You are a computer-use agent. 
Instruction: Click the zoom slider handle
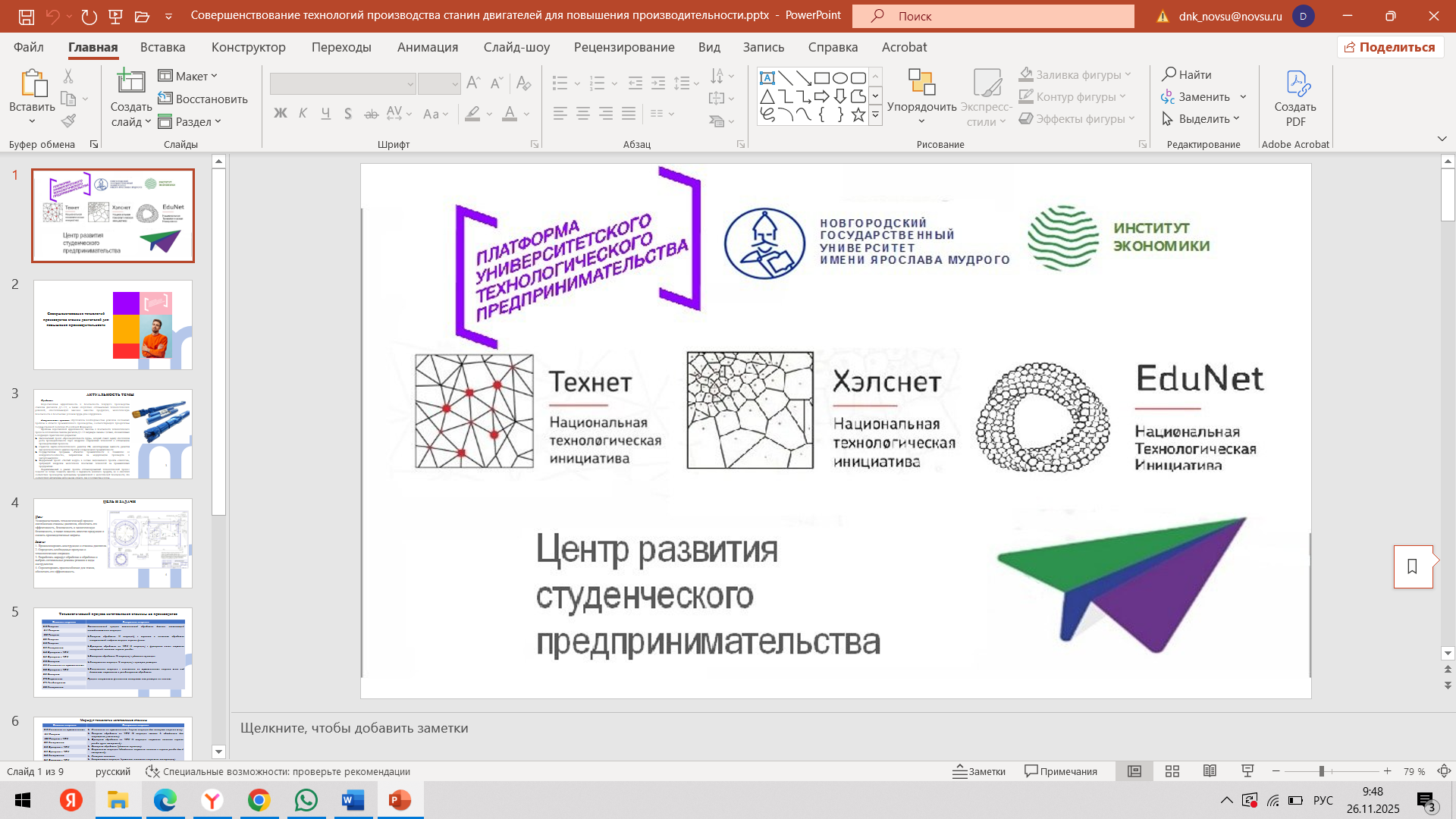(1321, 771)
